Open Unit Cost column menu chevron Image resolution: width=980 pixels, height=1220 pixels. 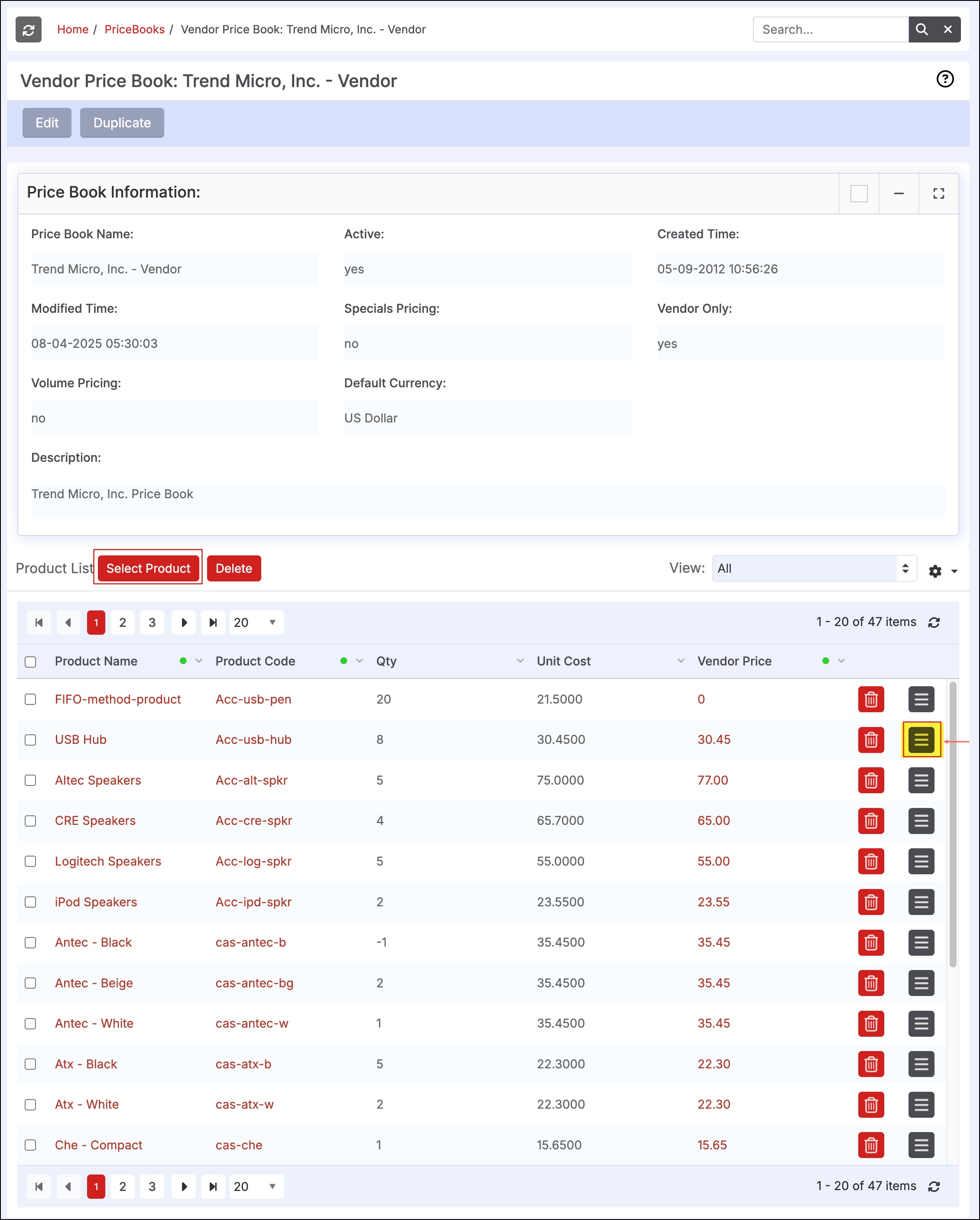(x=681, y=661)
